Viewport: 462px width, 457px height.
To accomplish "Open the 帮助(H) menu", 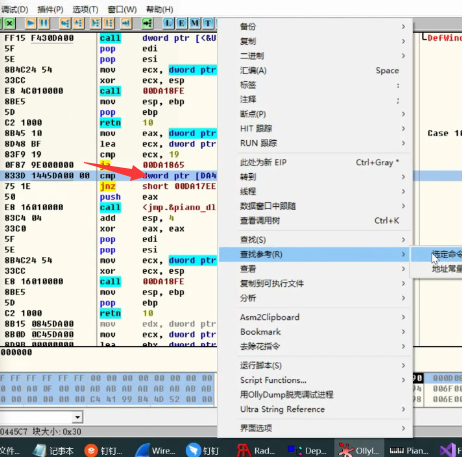I will click(x=160, y=9).
